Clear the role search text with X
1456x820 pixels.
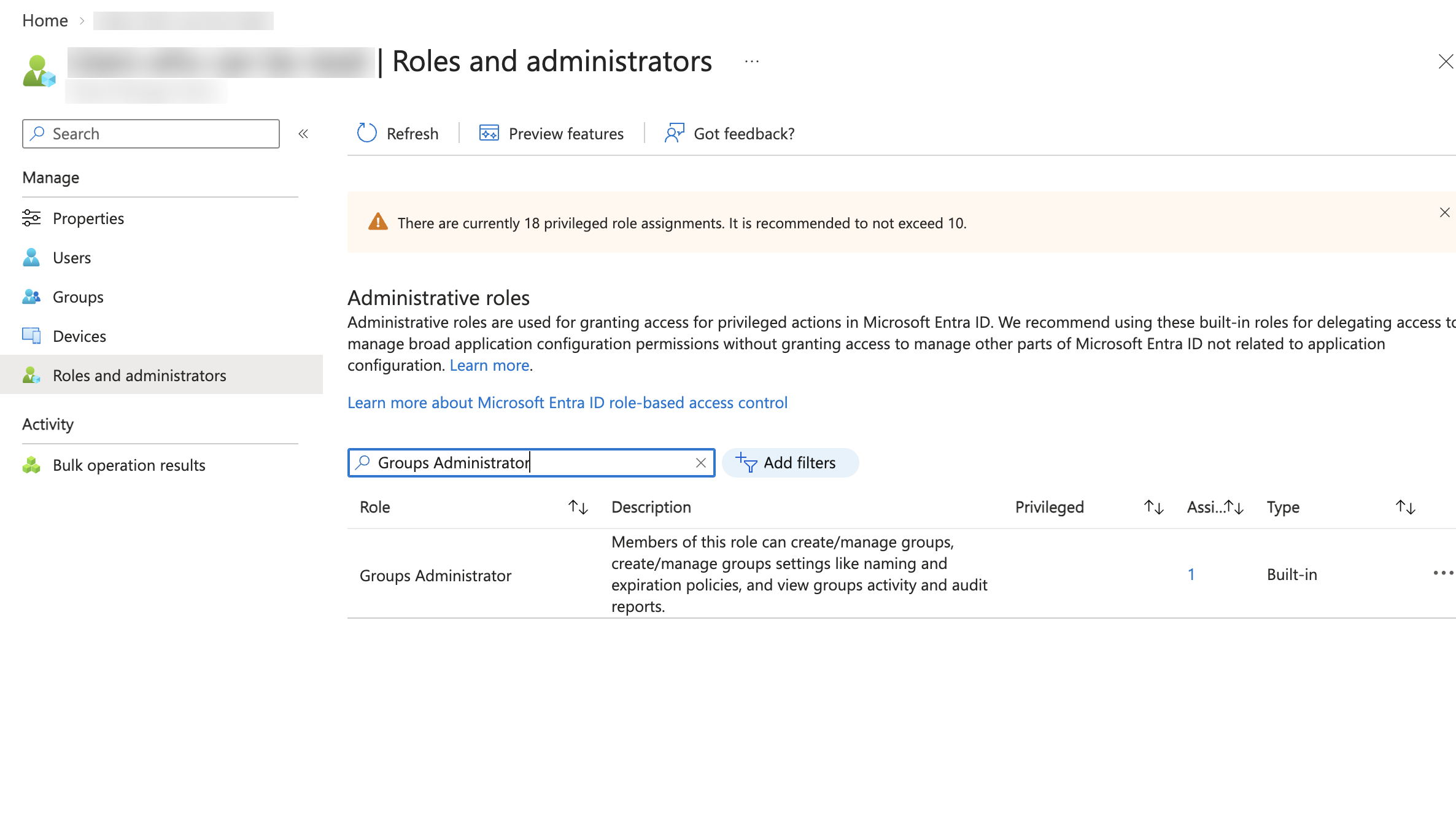click(x=700, y=463)
